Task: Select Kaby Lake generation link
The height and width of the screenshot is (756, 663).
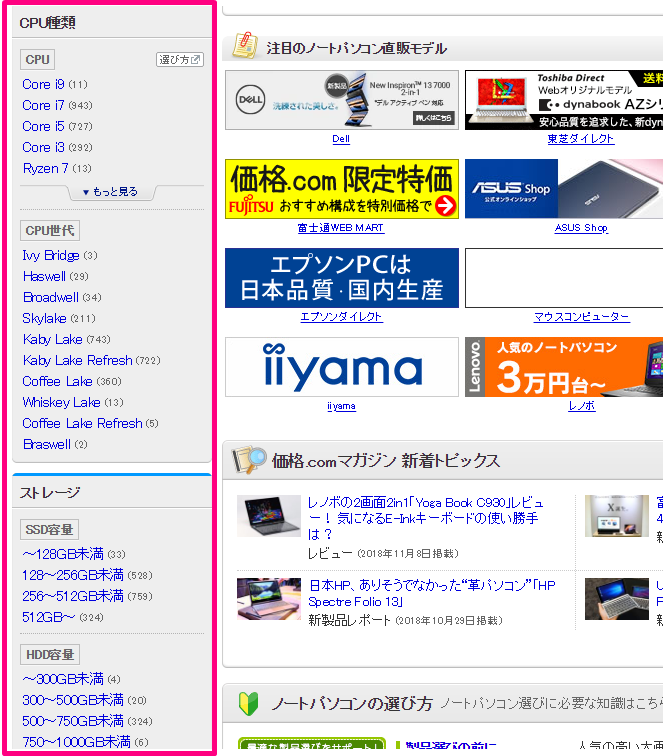Action: [53, 339]
